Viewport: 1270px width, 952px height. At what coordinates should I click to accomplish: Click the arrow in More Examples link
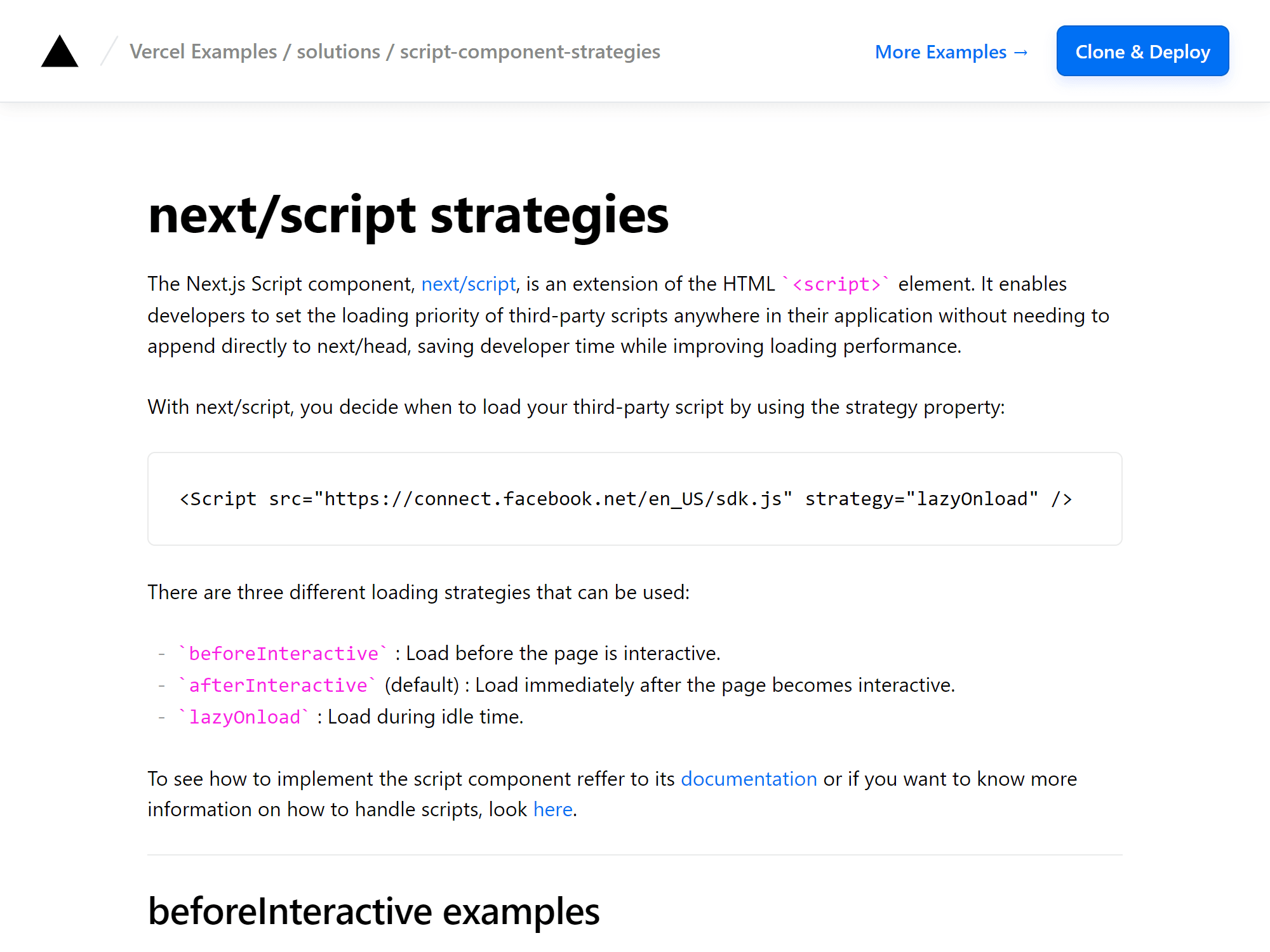1019,52
